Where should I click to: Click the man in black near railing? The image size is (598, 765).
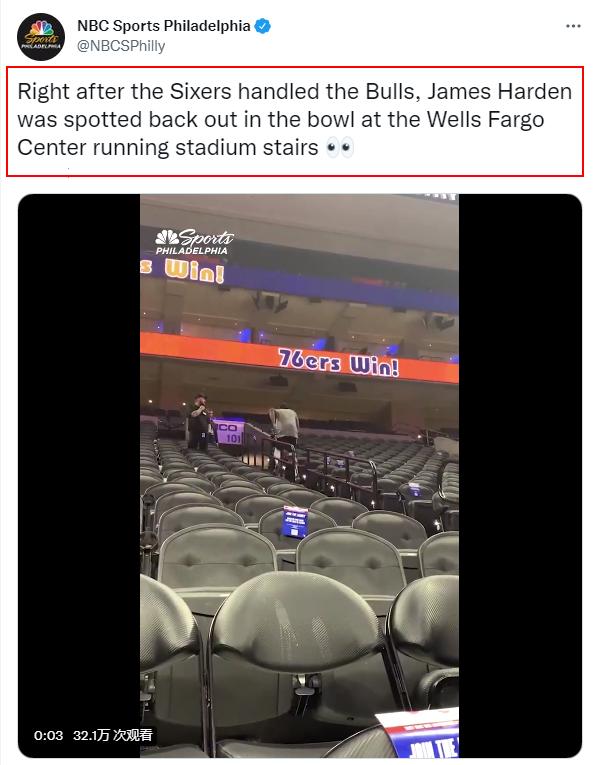coord(199,422)
